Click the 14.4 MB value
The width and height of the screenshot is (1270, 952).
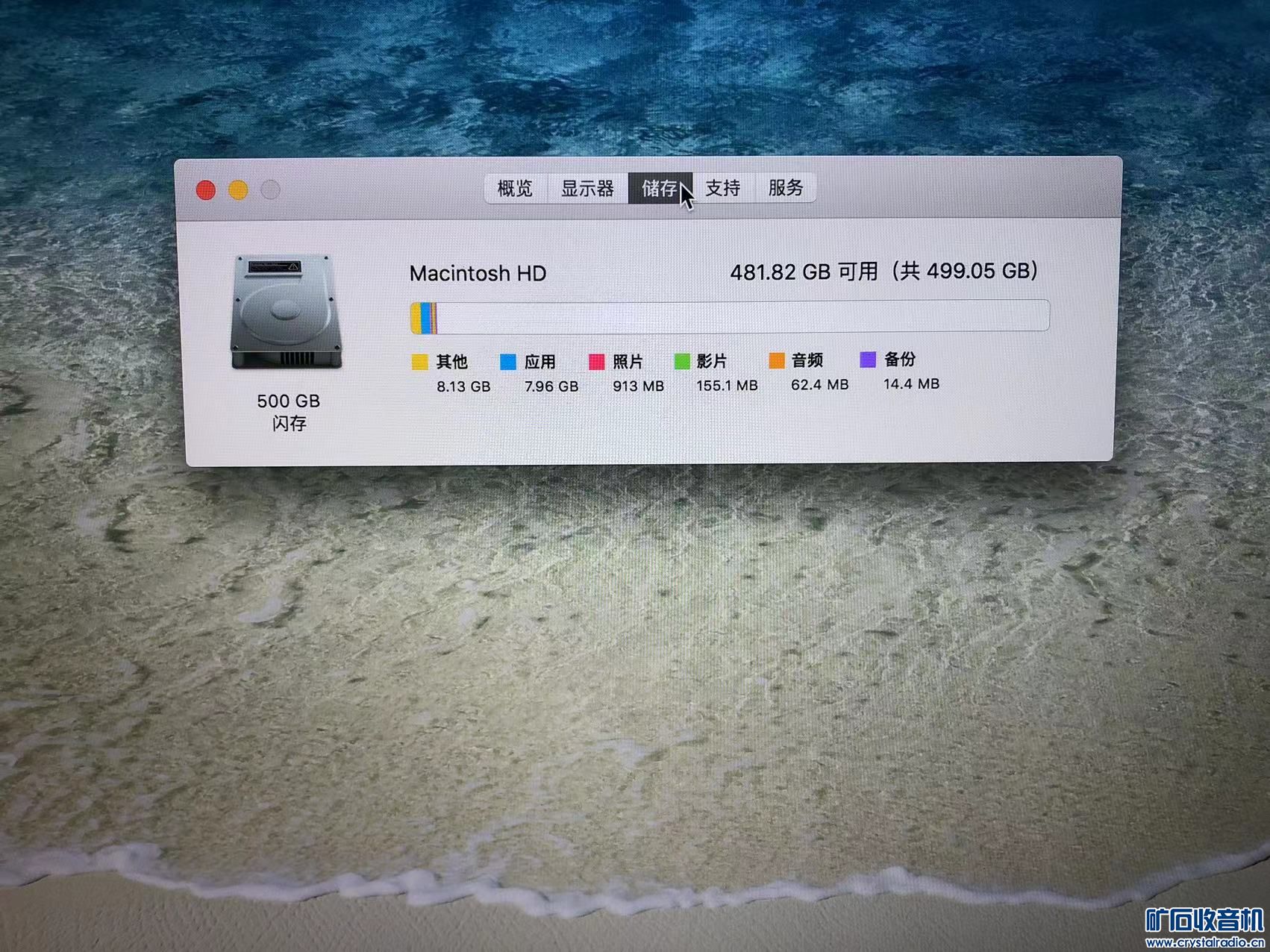pyautogui.click(x=911, y=383)
